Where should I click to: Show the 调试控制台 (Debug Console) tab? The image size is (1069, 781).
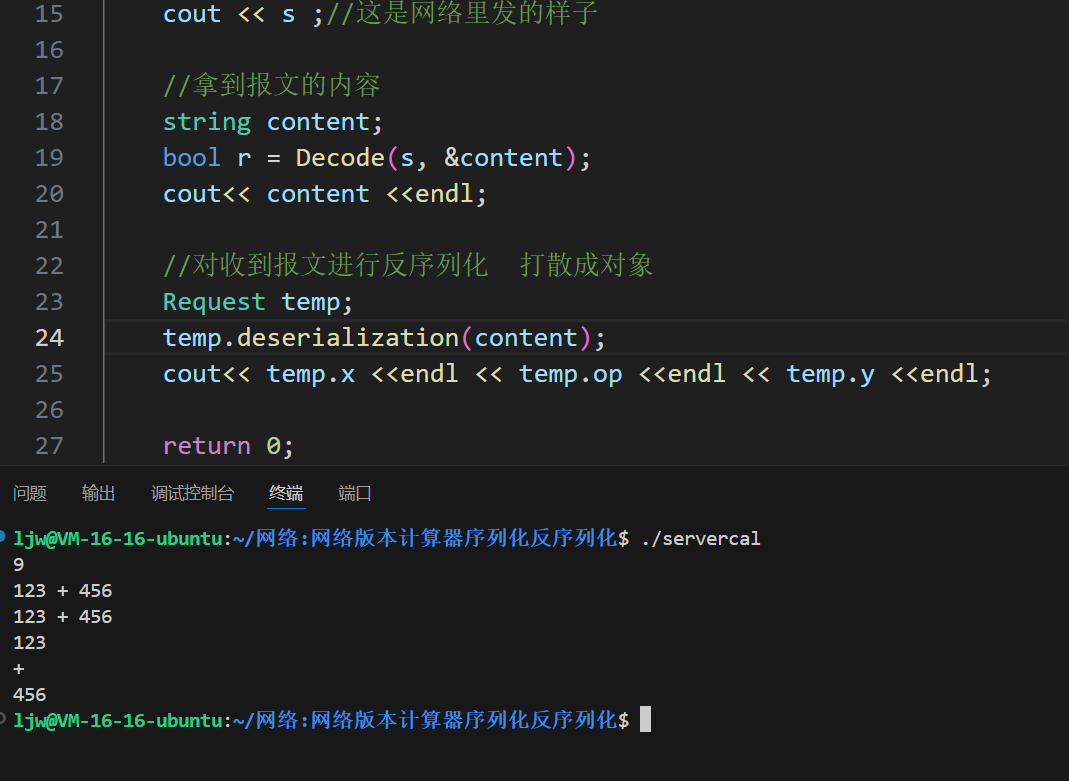[192, 493]
